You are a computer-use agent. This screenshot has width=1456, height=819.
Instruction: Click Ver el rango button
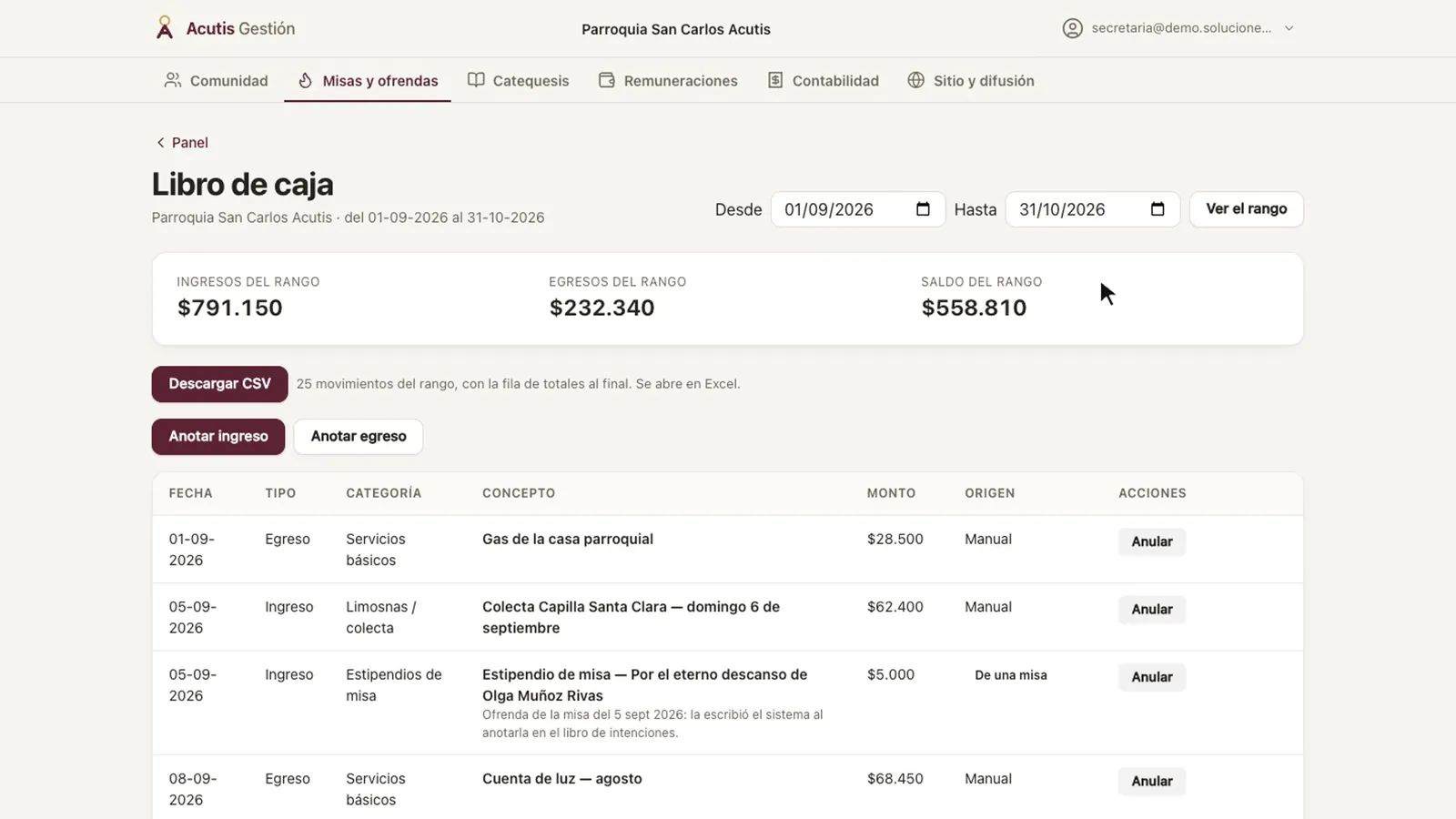[1246, 209]
